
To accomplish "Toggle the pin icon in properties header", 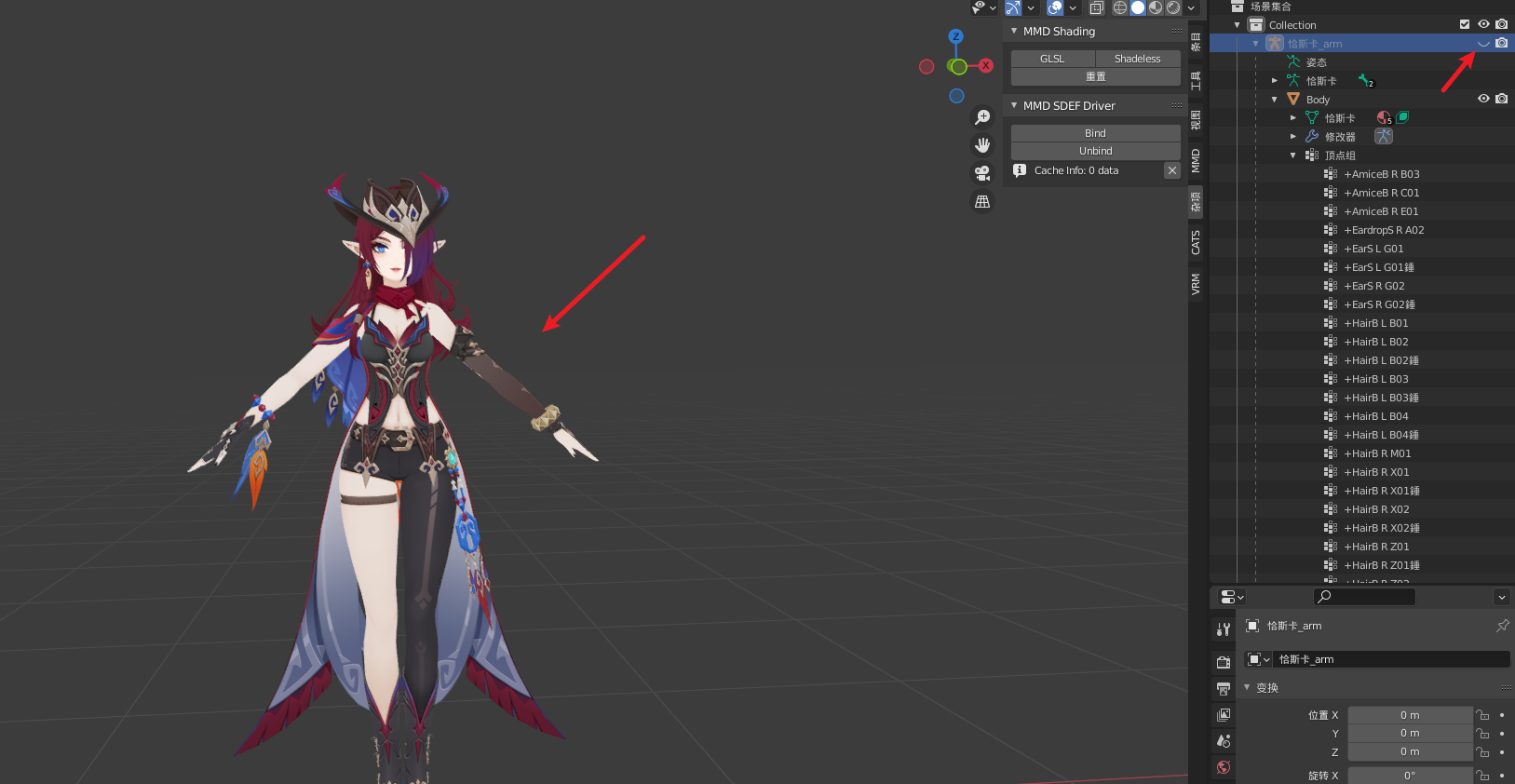I will pos(1502,626).
